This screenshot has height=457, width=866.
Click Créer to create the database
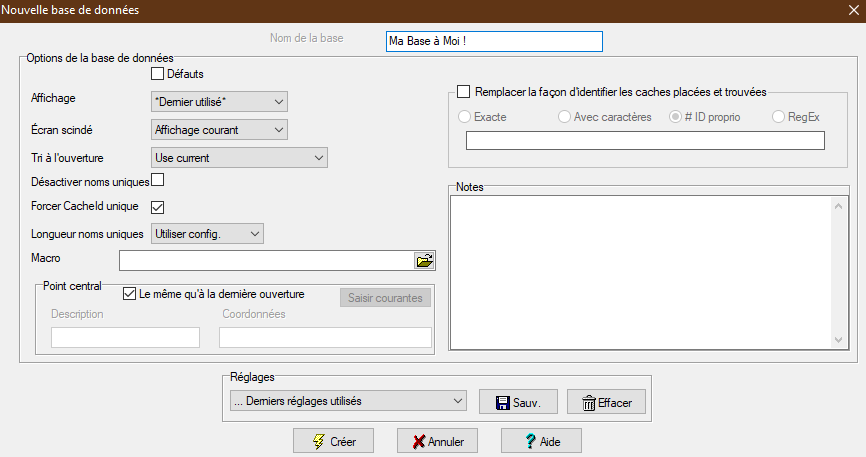(334, 441)
